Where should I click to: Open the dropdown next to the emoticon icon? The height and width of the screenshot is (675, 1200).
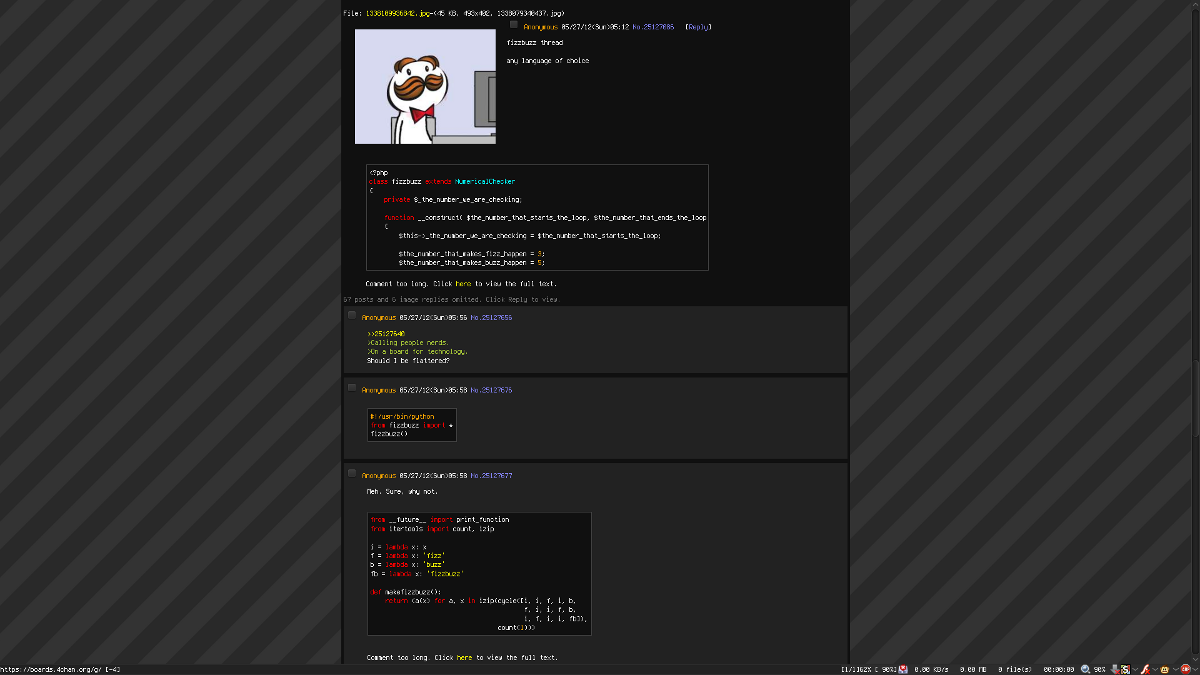1176,668
